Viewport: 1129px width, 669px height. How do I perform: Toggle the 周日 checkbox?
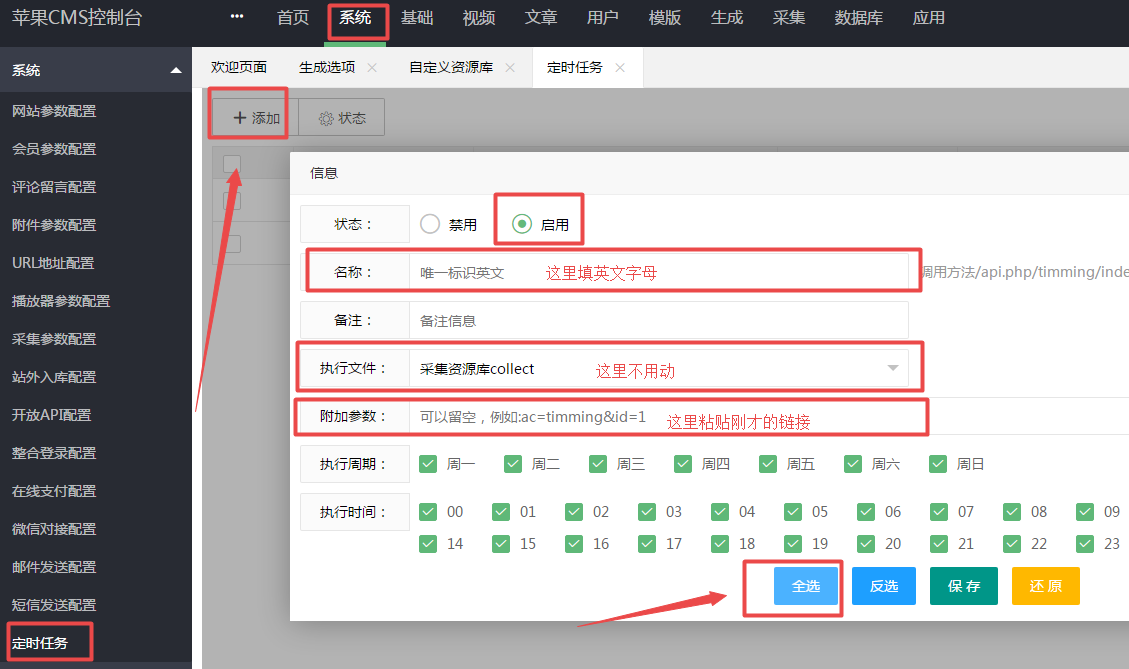click(x=938, y=464)
